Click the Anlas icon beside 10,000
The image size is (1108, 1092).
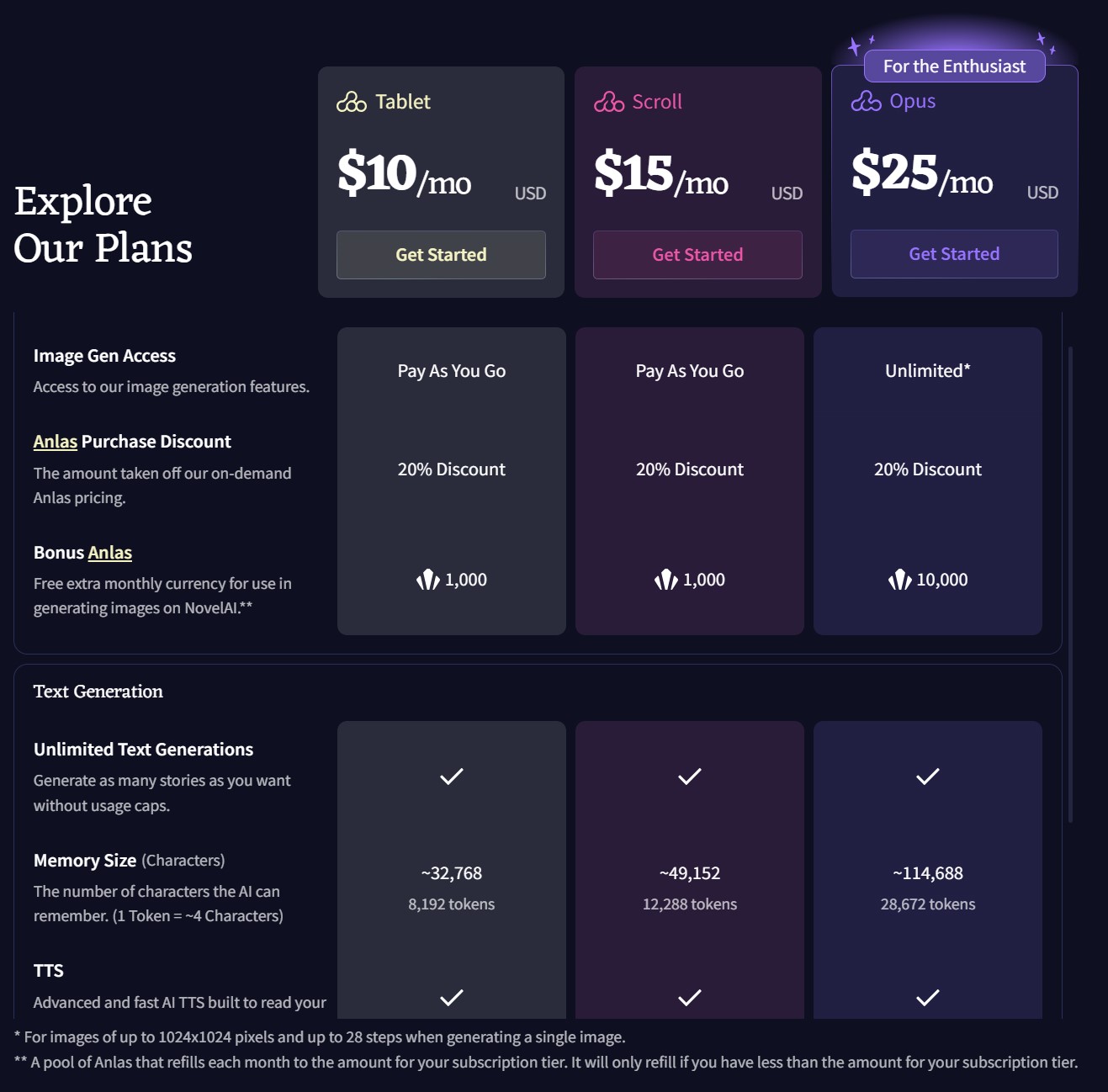pyautogui.click(x=899, y=580)
